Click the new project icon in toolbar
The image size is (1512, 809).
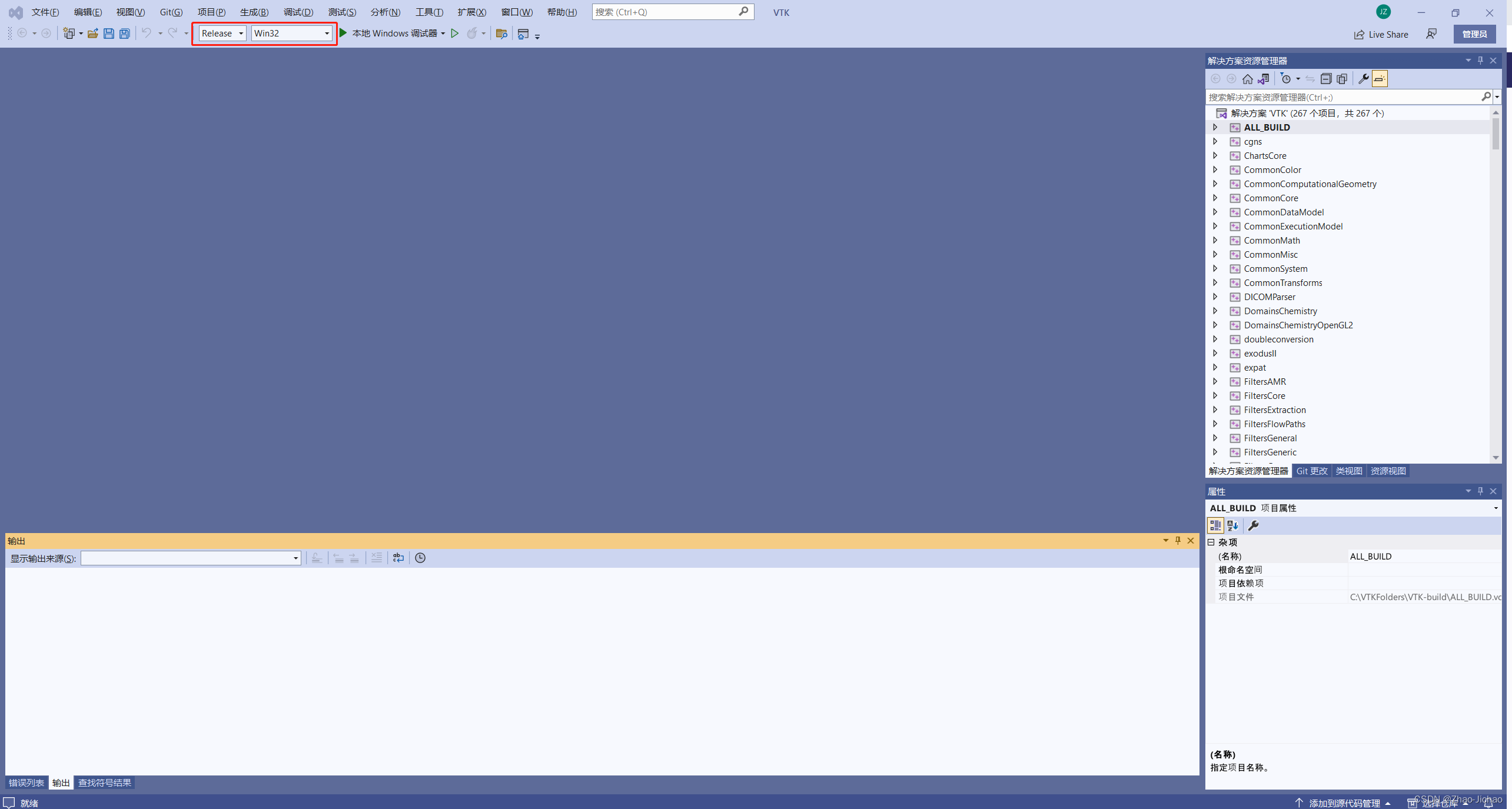(69, 34)
